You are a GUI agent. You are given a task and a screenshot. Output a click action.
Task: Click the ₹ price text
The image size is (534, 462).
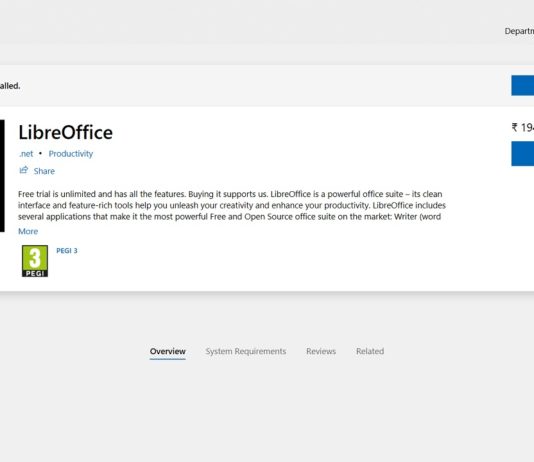[x=522, y=128]
